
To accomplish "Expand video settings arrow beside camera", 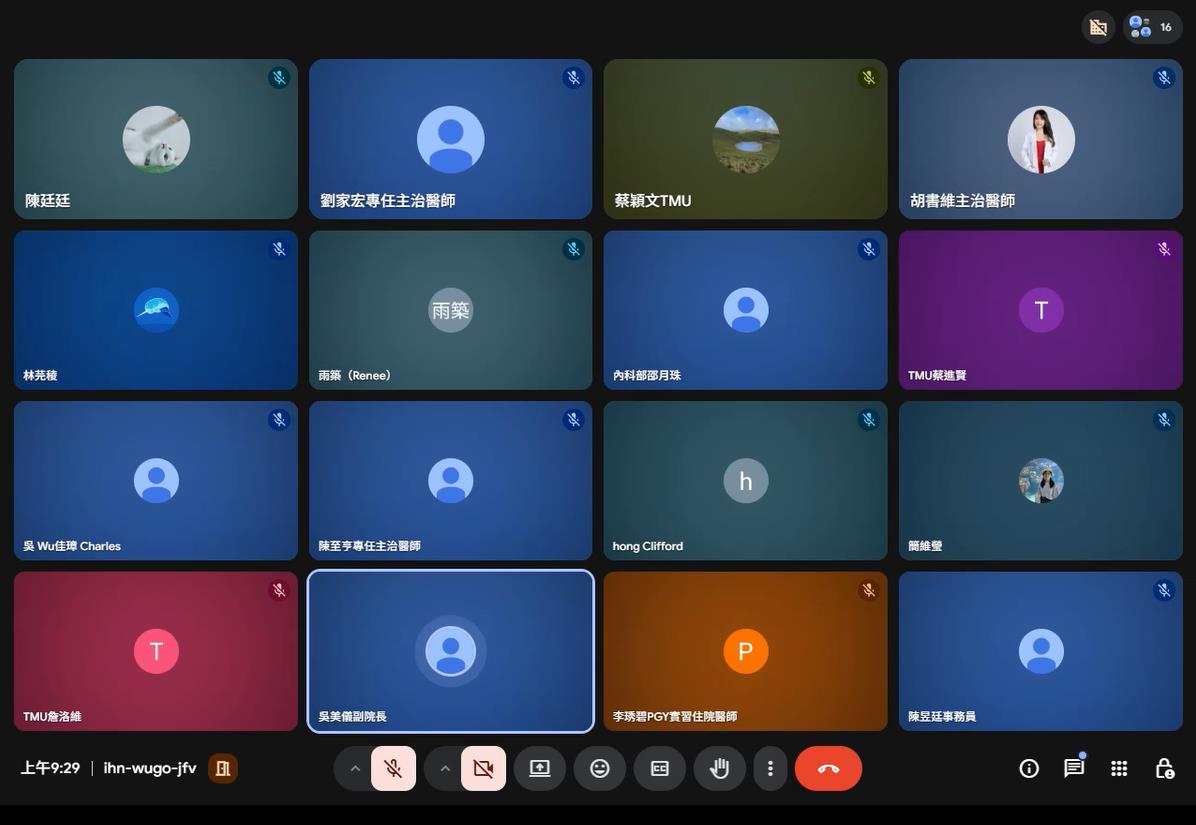I will (x=445, y=768).
